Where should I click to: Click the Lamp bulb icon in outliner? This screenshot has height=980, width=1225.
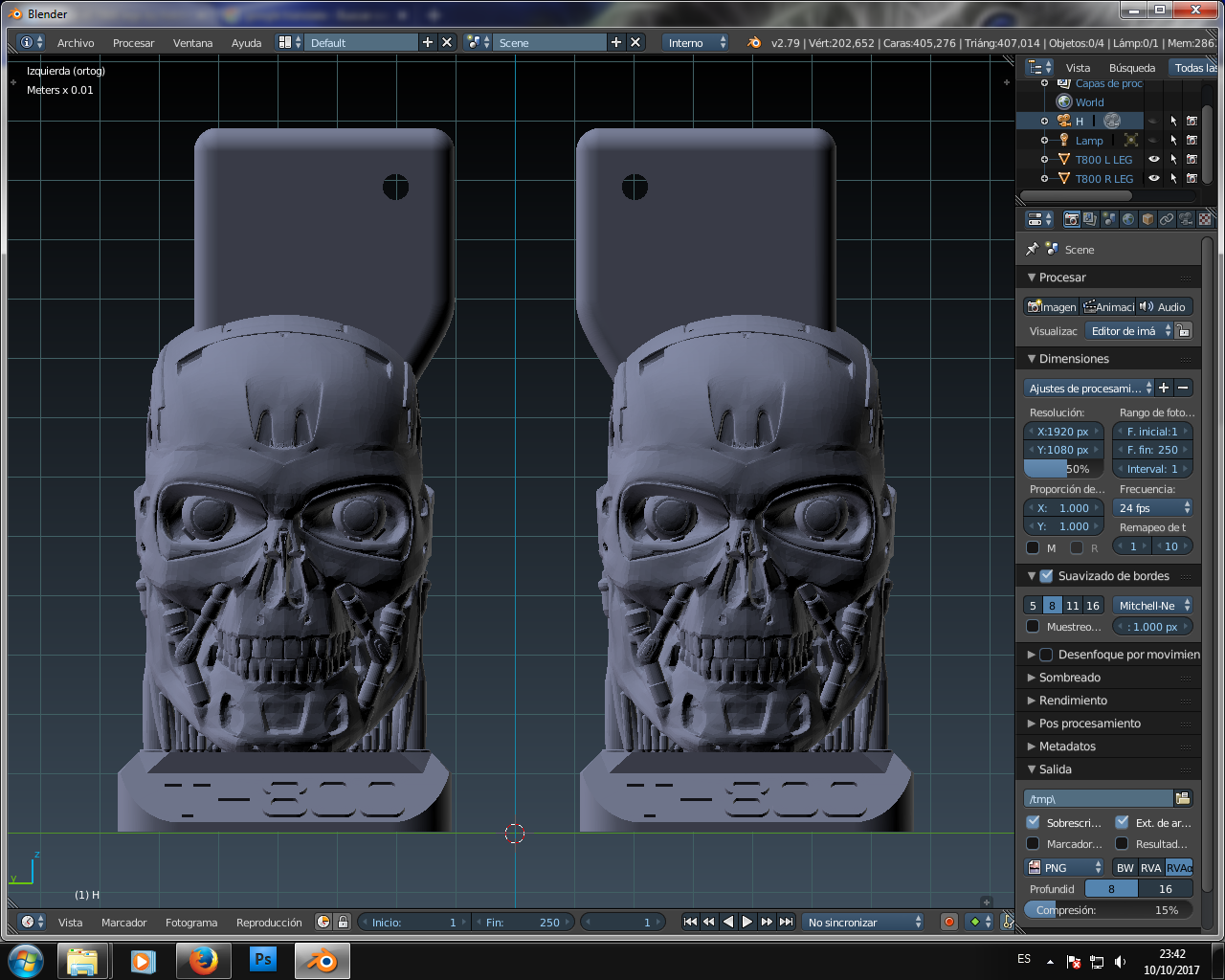pos(1064,140)
